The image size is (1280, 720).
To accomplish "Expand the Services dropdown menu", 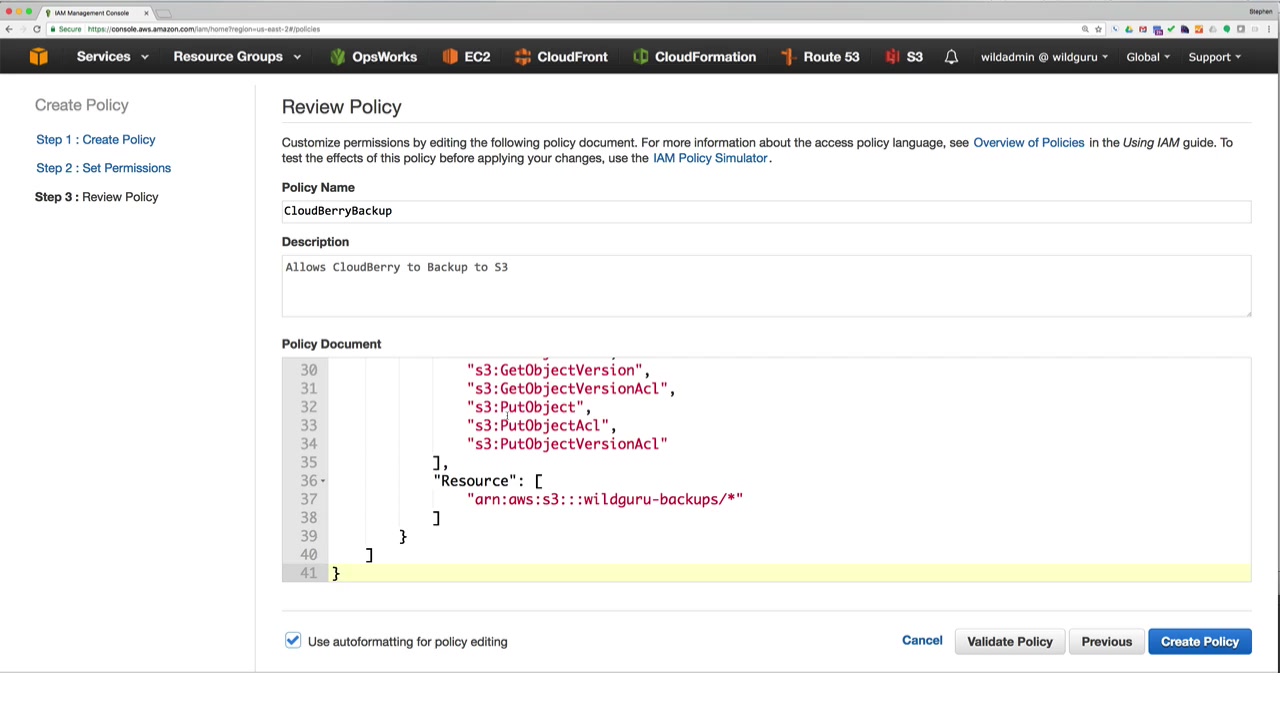I will click(x=112, y=57).
